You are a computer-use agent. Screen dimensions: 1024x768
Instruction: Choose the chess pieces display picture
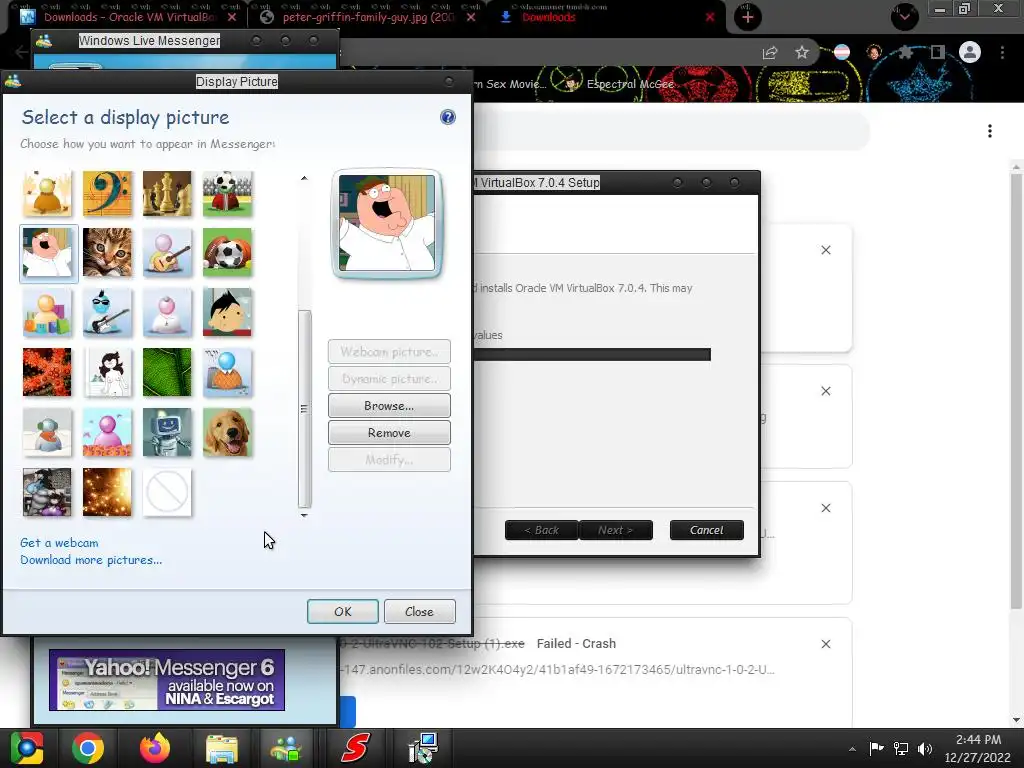pos(167,194)
